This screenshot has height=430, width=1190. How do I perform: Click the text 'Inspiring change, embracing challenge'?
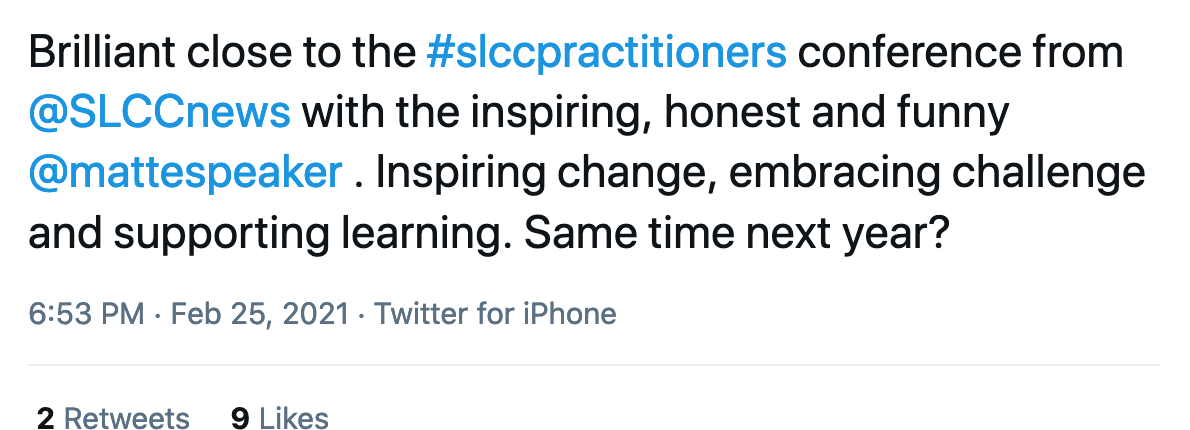(760, 174)
